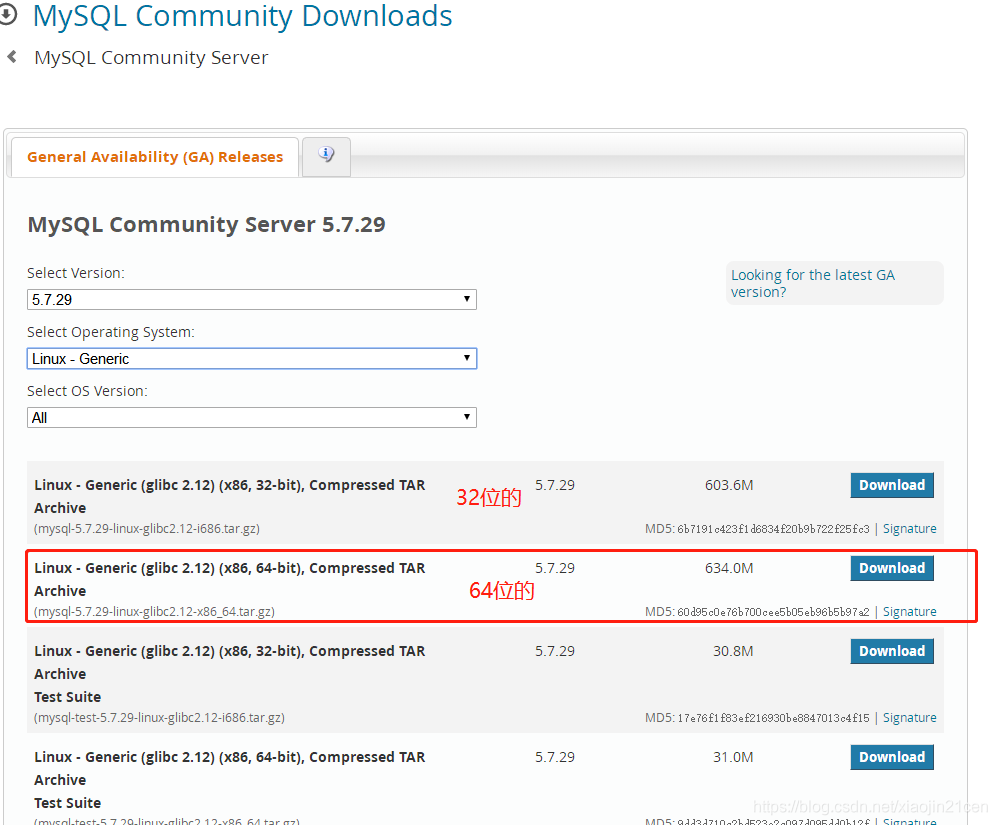Open the Select Version dropdown showing 5.7.29
Viewport: 997px width, 825px height.
(x=252, y=299)
